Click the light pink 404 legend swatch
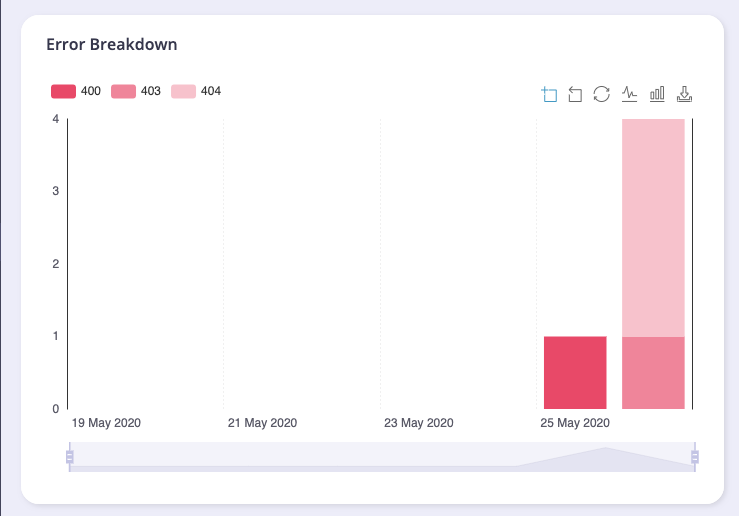Screen dimensions: 739x516 [184, 91]
